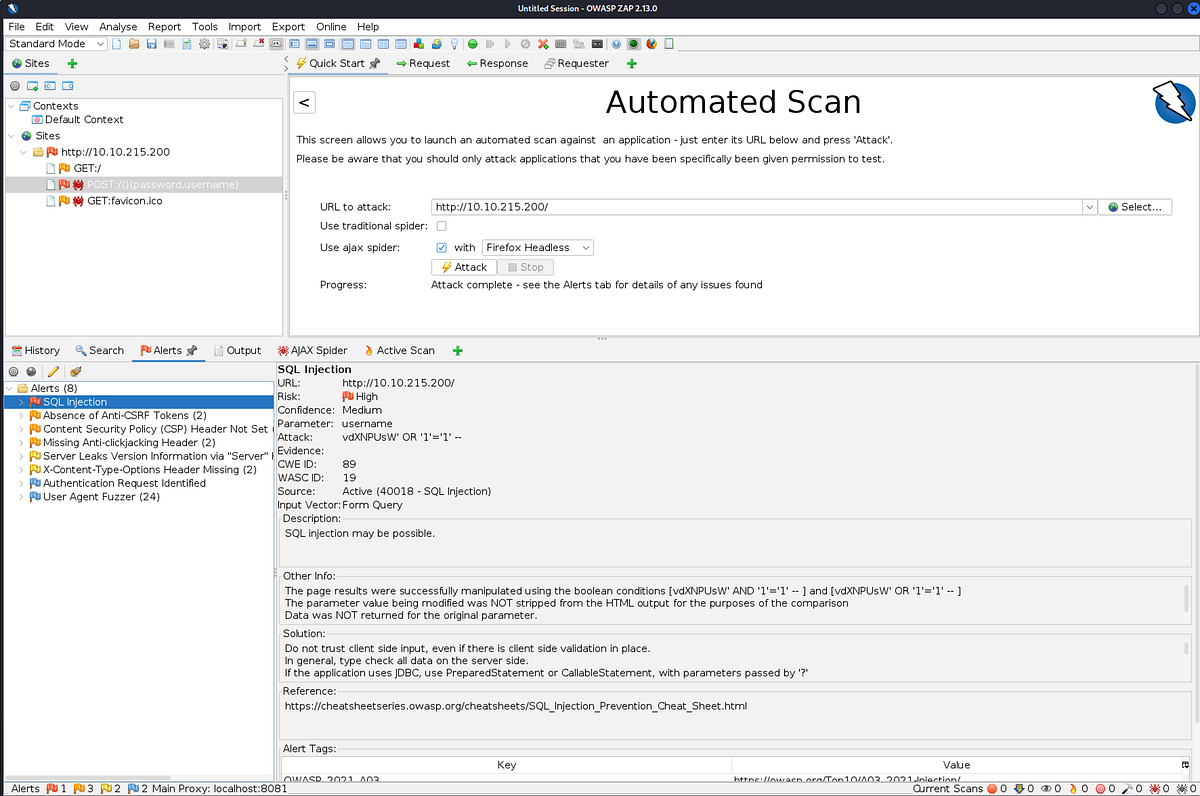This screenshot has width=1200, height=796.
Task: Click the red X breakpoint toolbar icon
Action: [543, 44]
